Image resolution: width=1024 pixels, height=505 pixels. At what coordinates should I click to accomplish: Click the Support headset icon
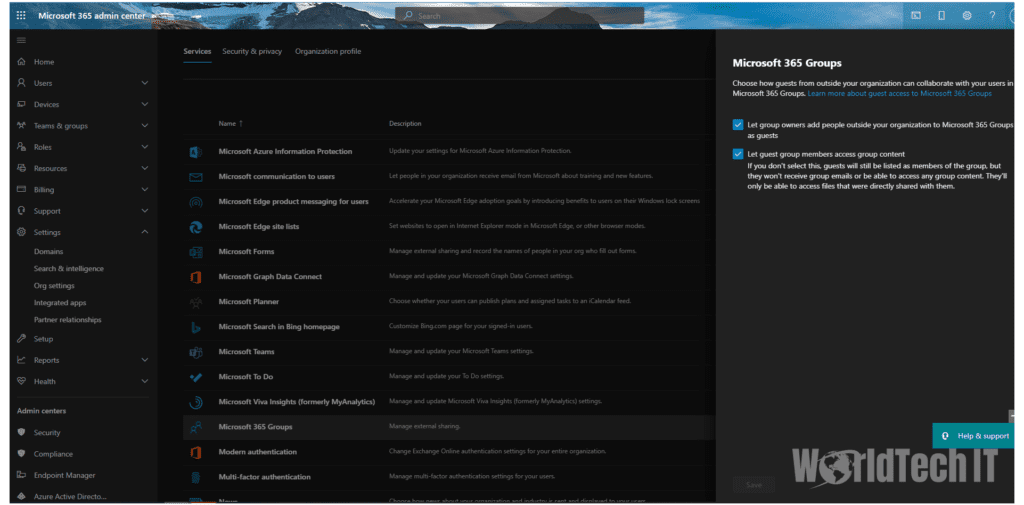pos(22,211)
